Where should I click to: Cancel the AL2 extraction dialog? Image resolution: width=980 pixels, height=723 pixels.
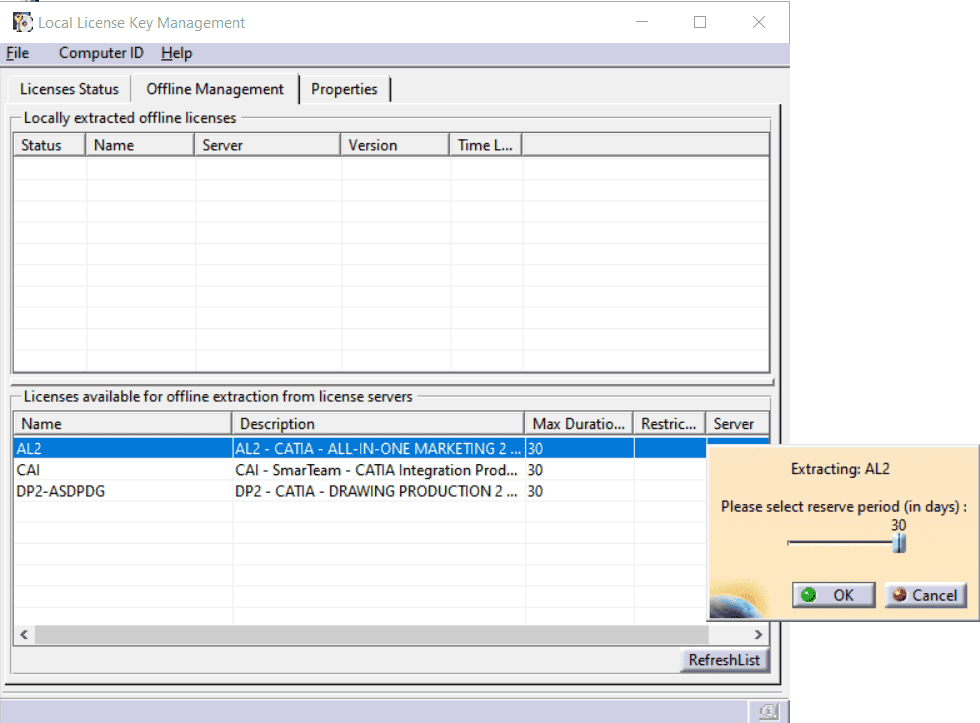pos(926,595)
